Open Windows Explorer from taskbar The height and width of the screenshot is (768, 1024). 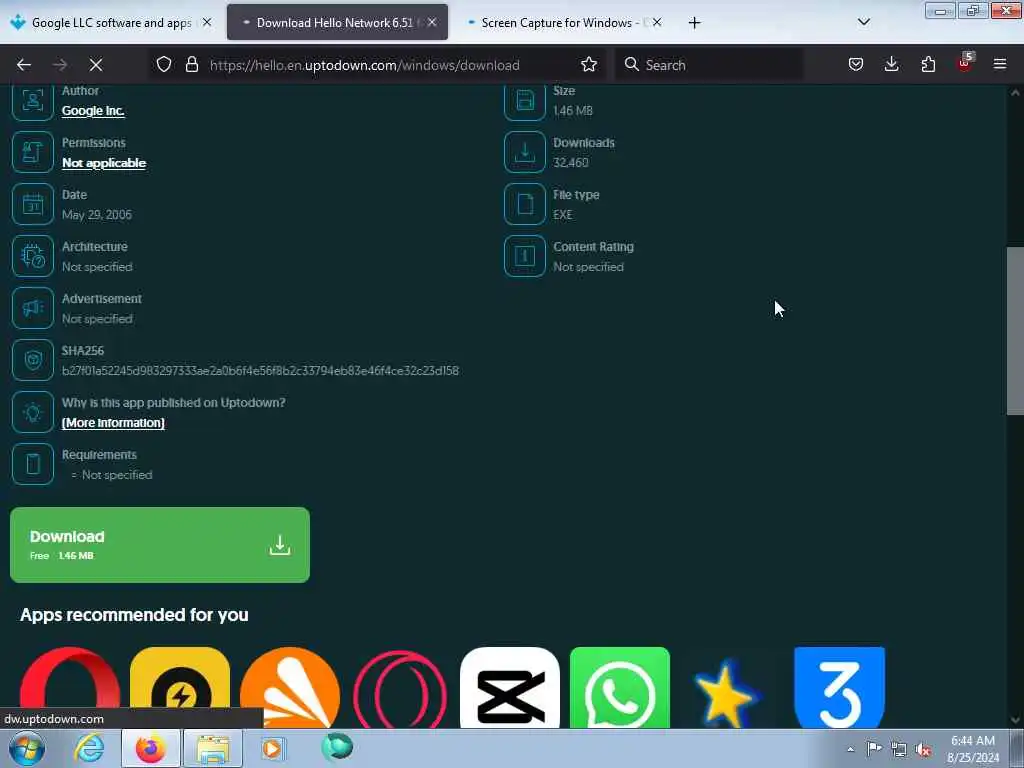[x=213, y=748]
